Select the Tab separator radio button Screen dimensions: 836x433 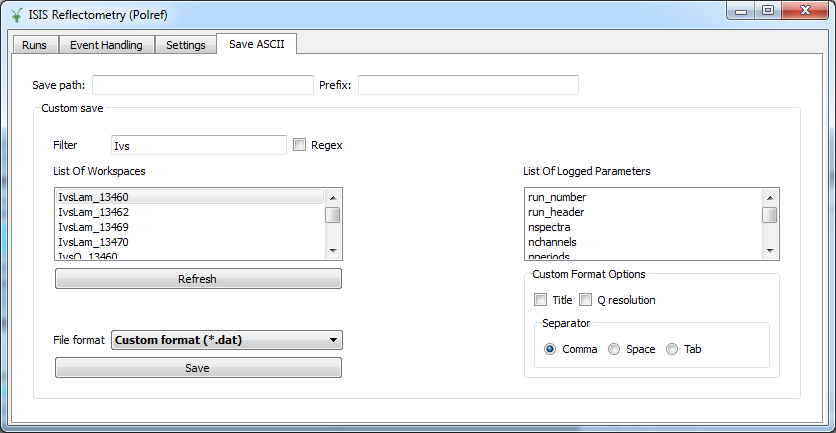[672, 349]
